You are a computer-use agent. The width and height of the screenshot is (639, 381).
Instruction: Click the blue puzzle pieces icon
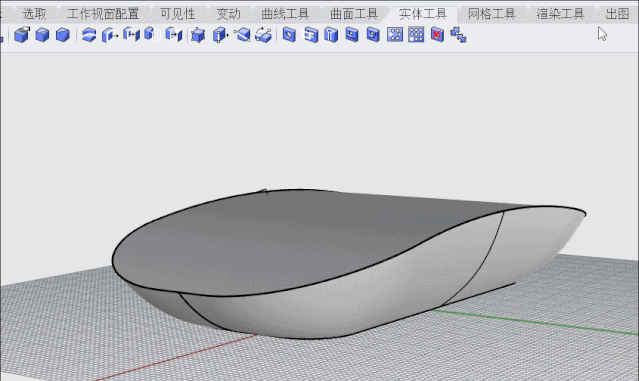(x=458, y=35)
